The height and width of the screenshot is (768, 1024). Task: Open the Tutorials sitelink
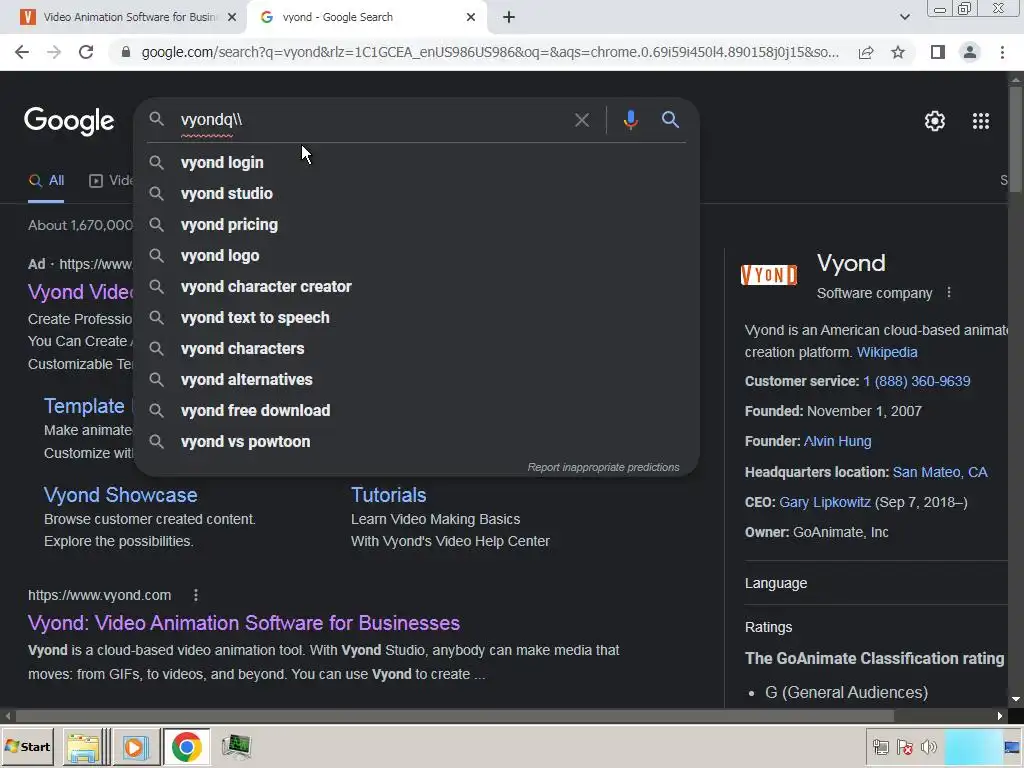coord(389,495)
